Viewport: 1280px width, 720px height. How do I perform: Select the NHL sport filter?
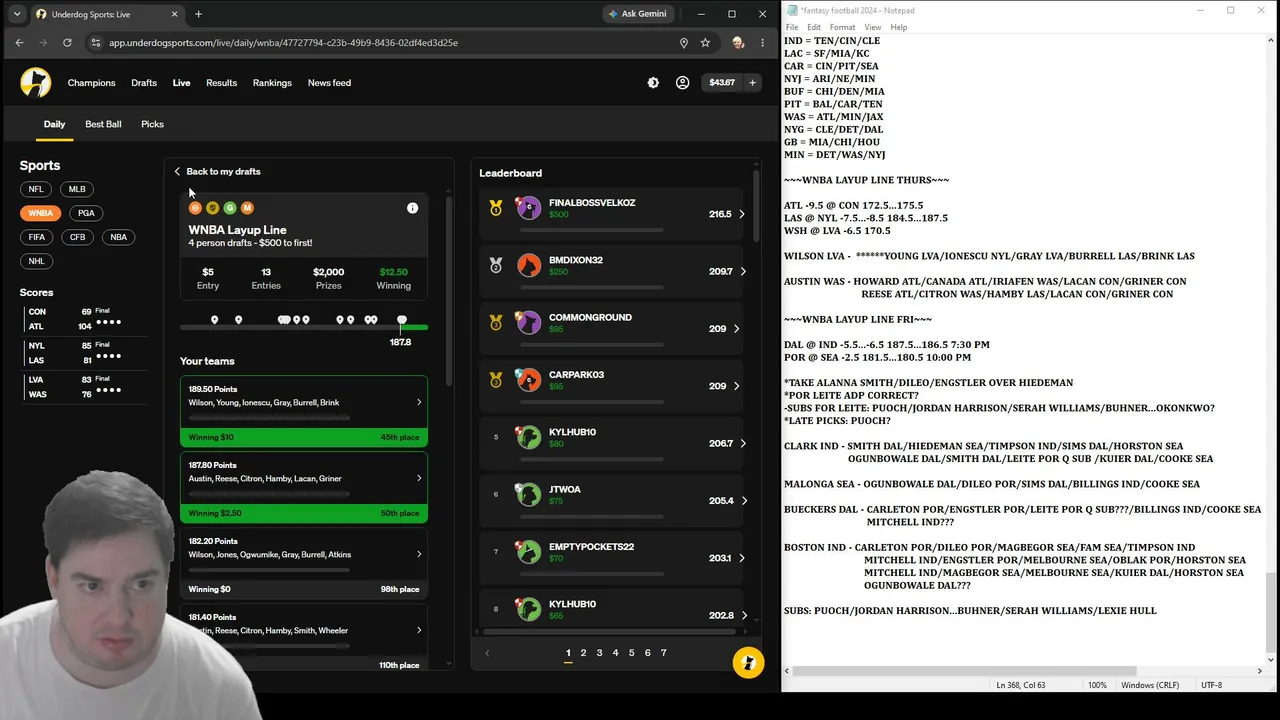(36, 261)
